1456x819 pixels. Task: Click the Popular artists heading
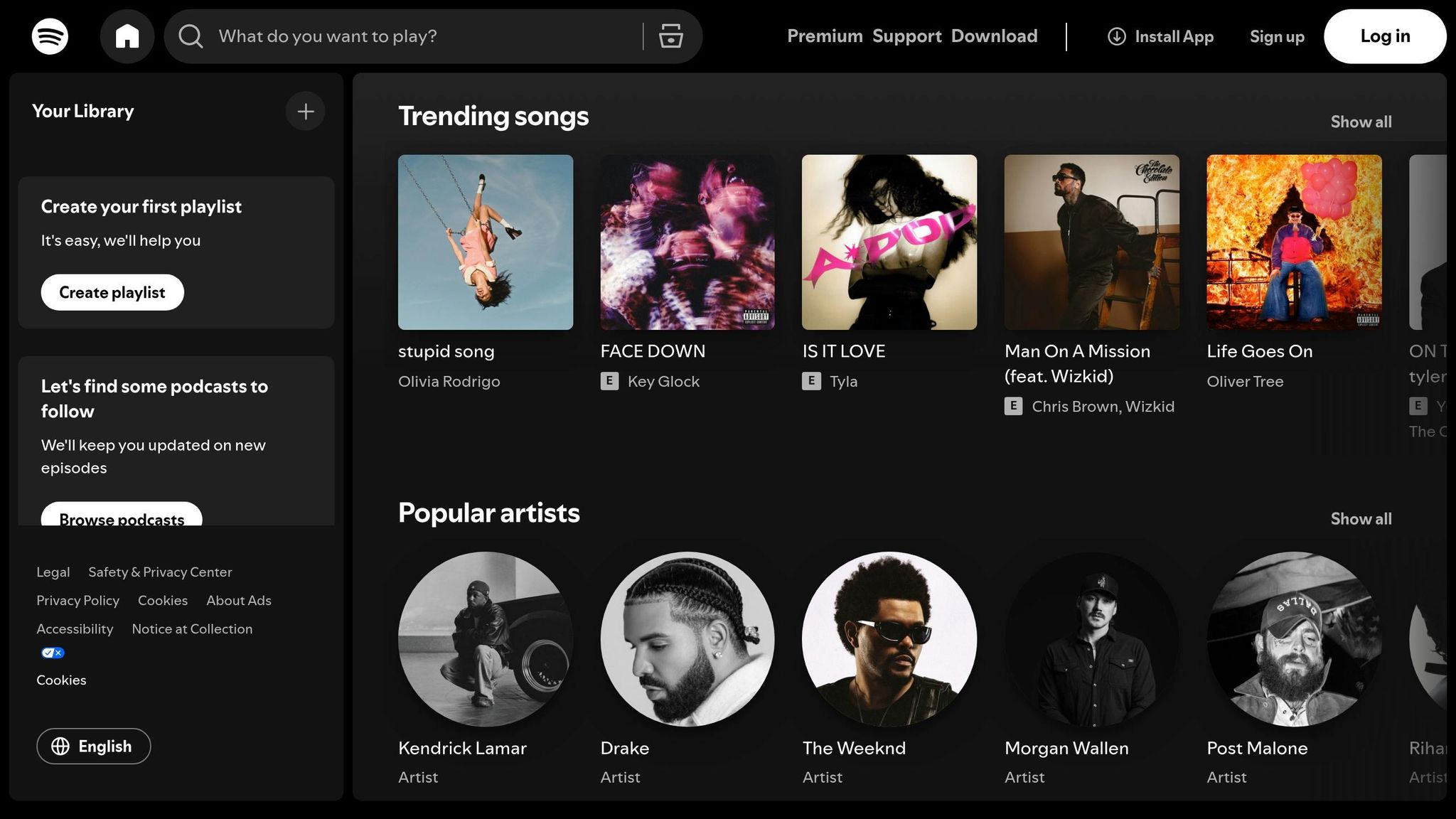tap(489, 513)
